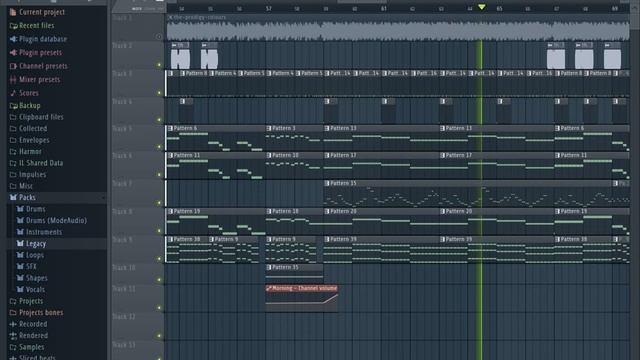This screenshot has height=360, width=640.
Task: Select the Track 1 header
Action: (138, 27)
